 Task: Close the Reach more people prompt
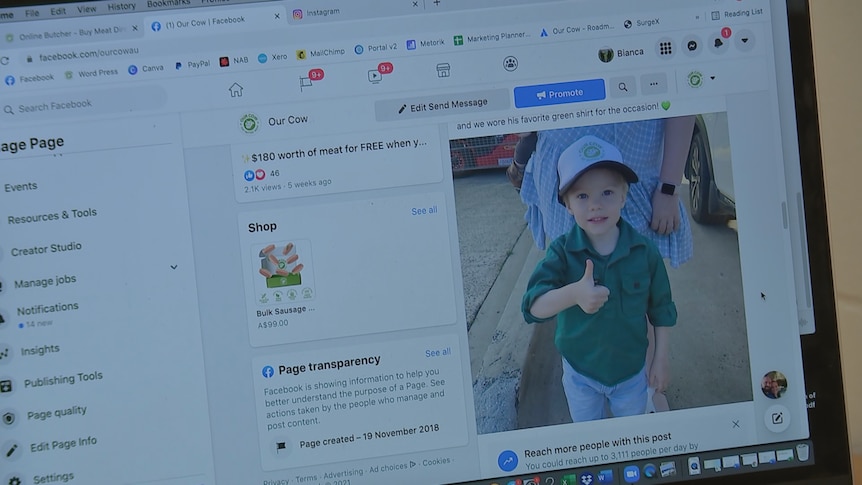tap(736, 425)
